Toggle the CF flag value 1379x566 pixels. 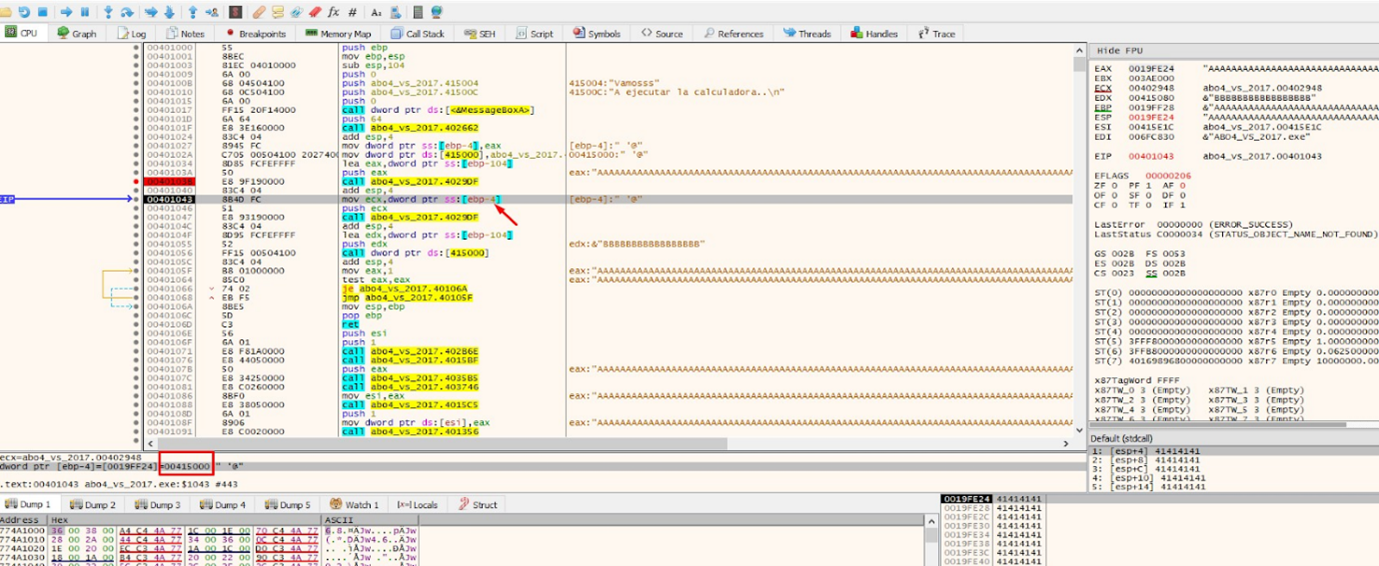1115,204
